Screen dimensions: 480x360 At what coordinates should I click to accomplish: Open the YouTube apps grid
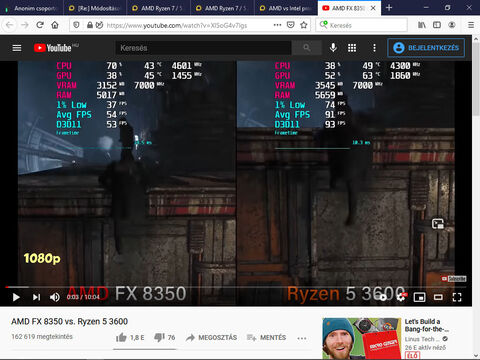coord(352,48)
